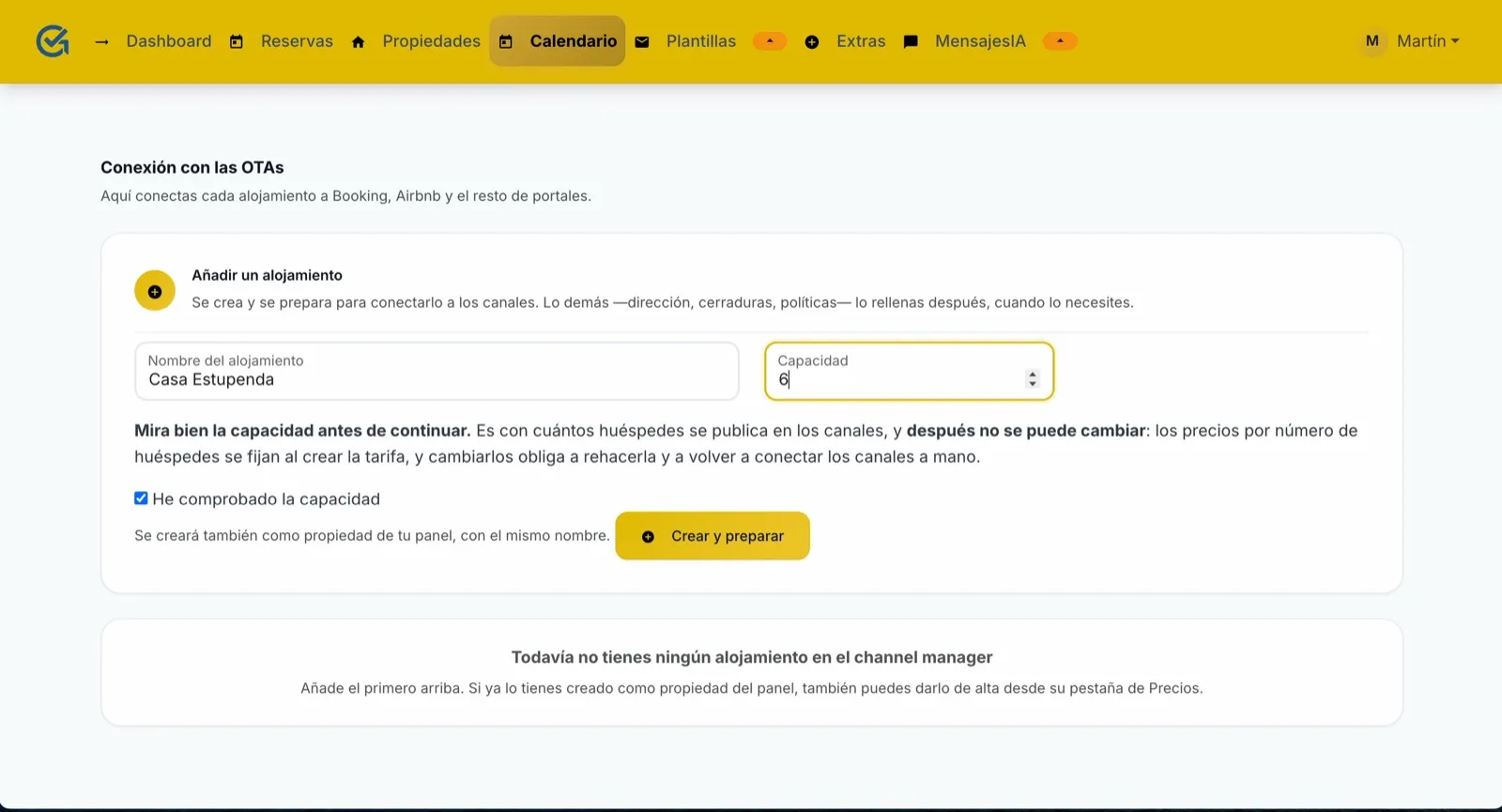The height and width of the screenshot is (812, 1502).
Task: Click the checkmark logo in the navbar
Action: tap(53, 41)
